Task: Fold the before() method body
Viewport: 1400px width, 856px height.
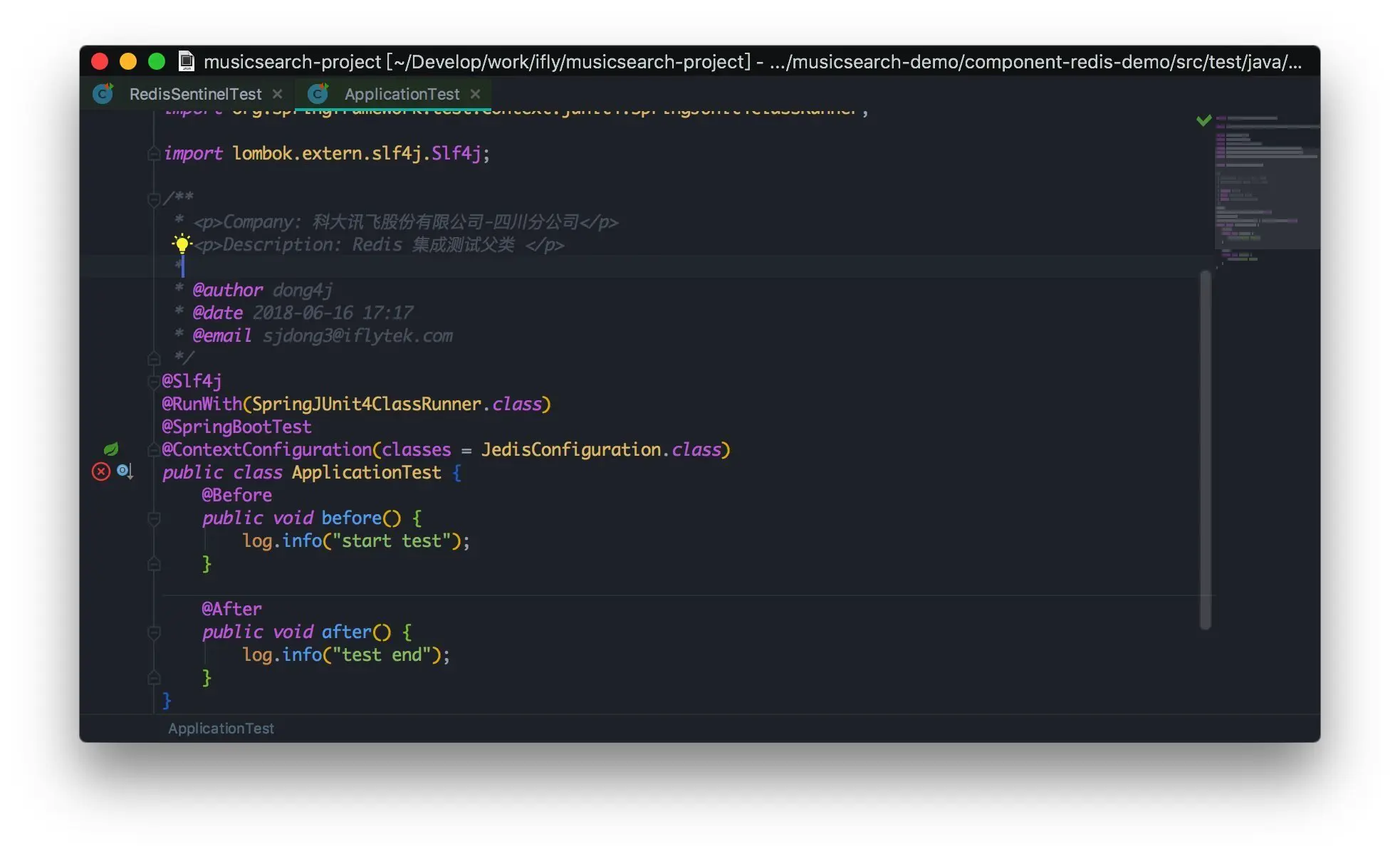Action: (x=154, y=518)
